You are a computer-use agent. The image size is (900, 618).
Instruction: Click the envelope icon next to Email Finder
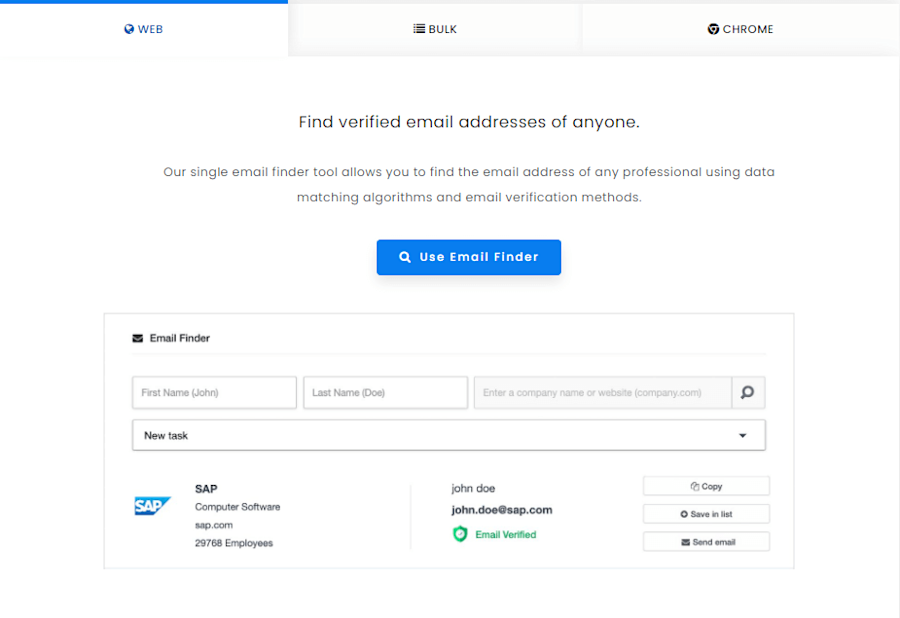coord(137,338)
